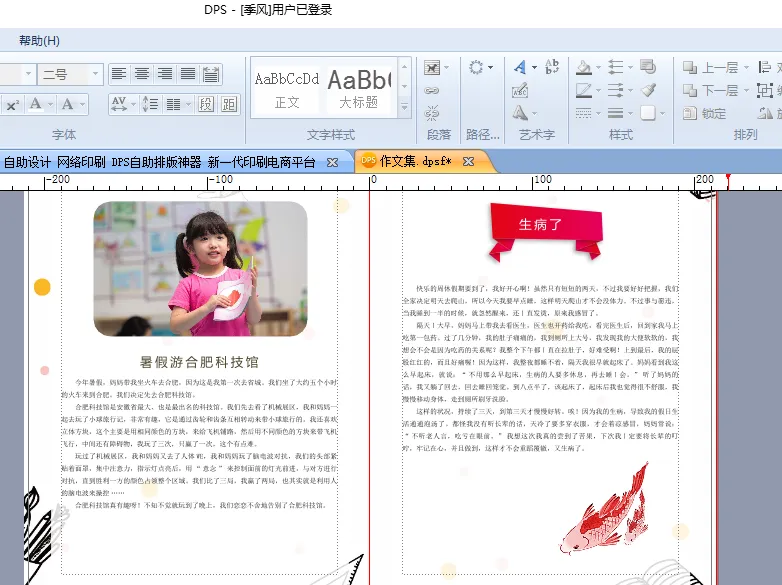Justify the paragraph text
The width and height of the screenshot is (782, 585).
point(188,74)
